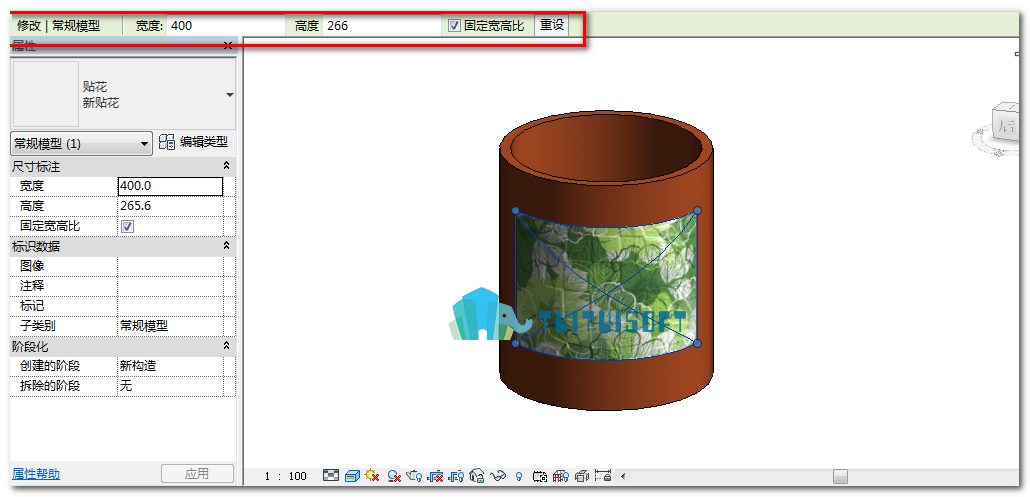Click the edit type icon
Image resolution: width=1030 pixels, height=497 pixels.
pos(167,142)
